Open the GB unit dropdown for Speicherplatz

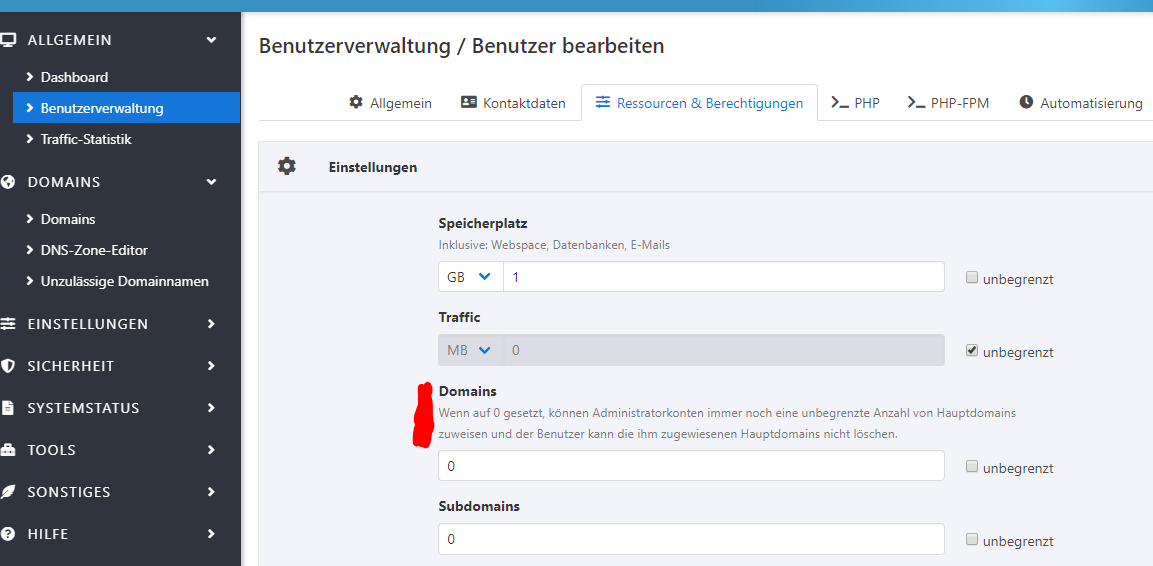(470, 277)
